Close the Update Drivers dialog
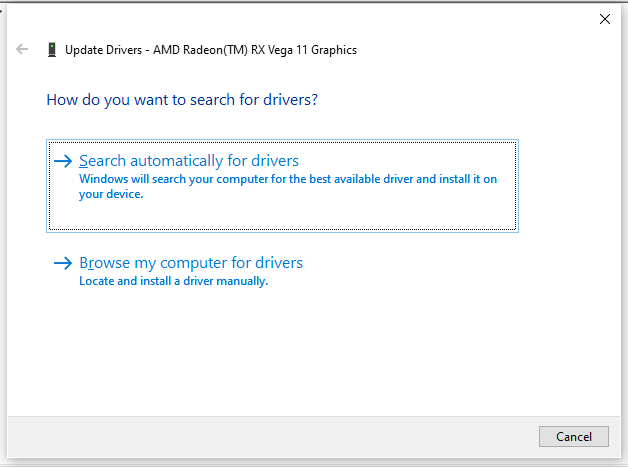Screen dimensions: 628x467 [605, 19]
